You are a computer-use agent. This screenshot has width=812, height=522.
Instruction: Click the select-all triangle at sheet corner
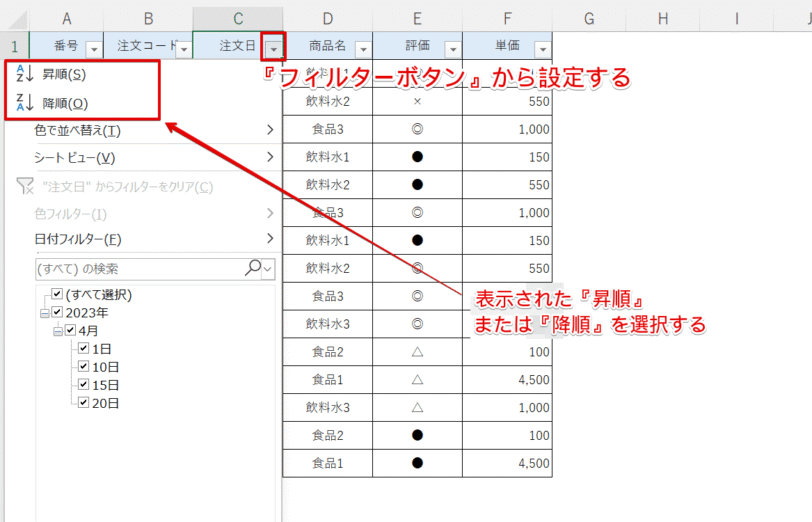[x=17, y=20]
